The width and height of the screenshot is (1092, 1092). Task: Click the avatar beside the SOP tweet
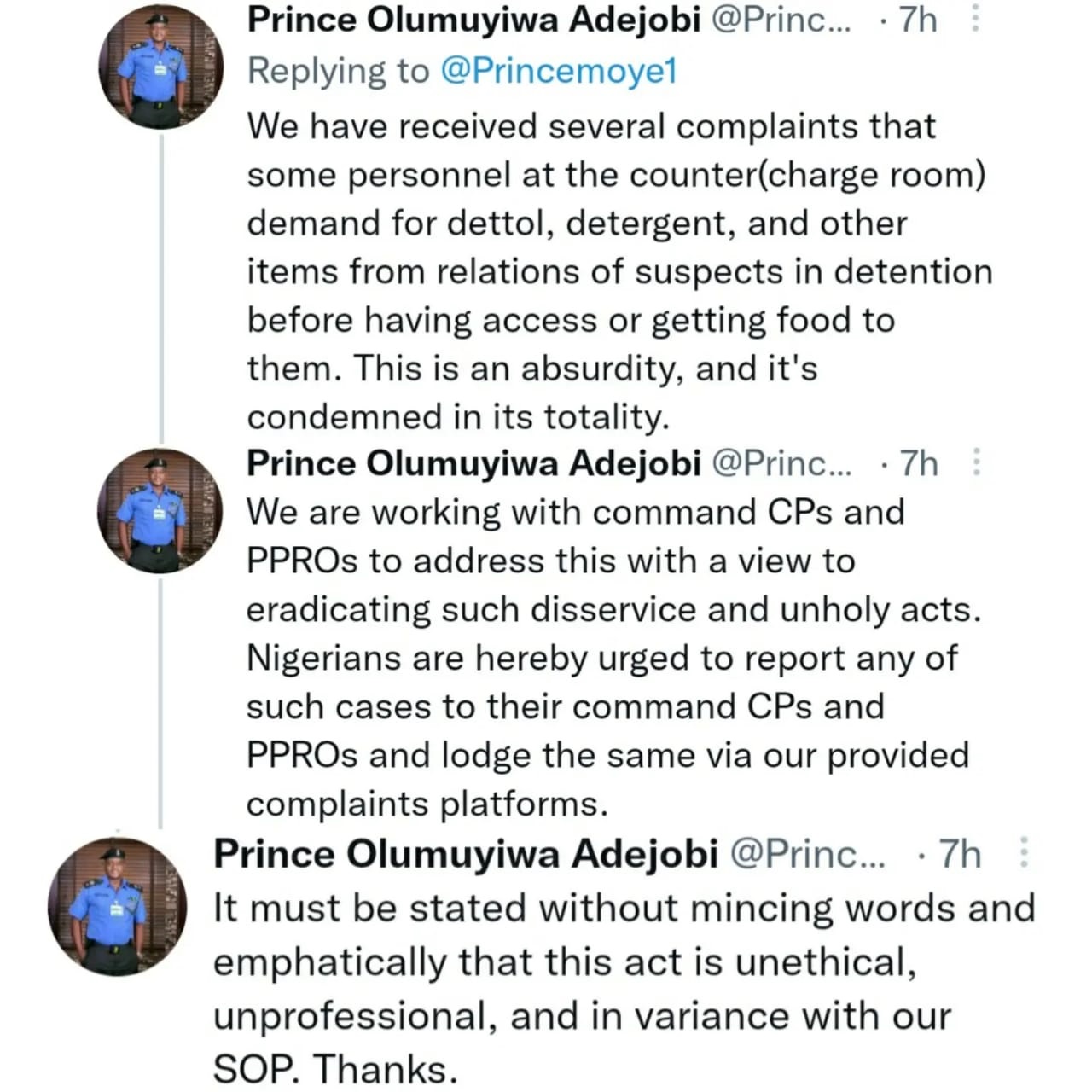pos(118,906)
